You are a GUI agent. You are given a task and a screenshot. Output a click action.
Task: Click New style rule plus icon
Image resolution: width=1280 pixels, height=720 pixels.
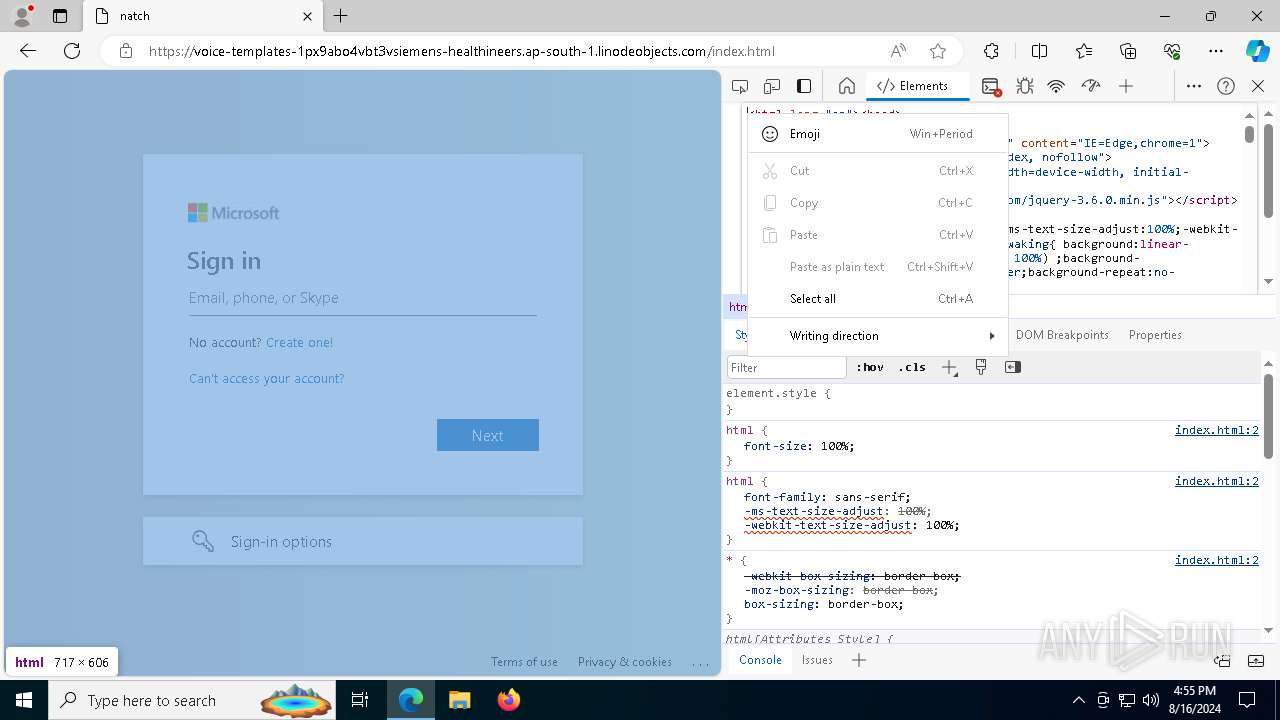tap(950, 368)
